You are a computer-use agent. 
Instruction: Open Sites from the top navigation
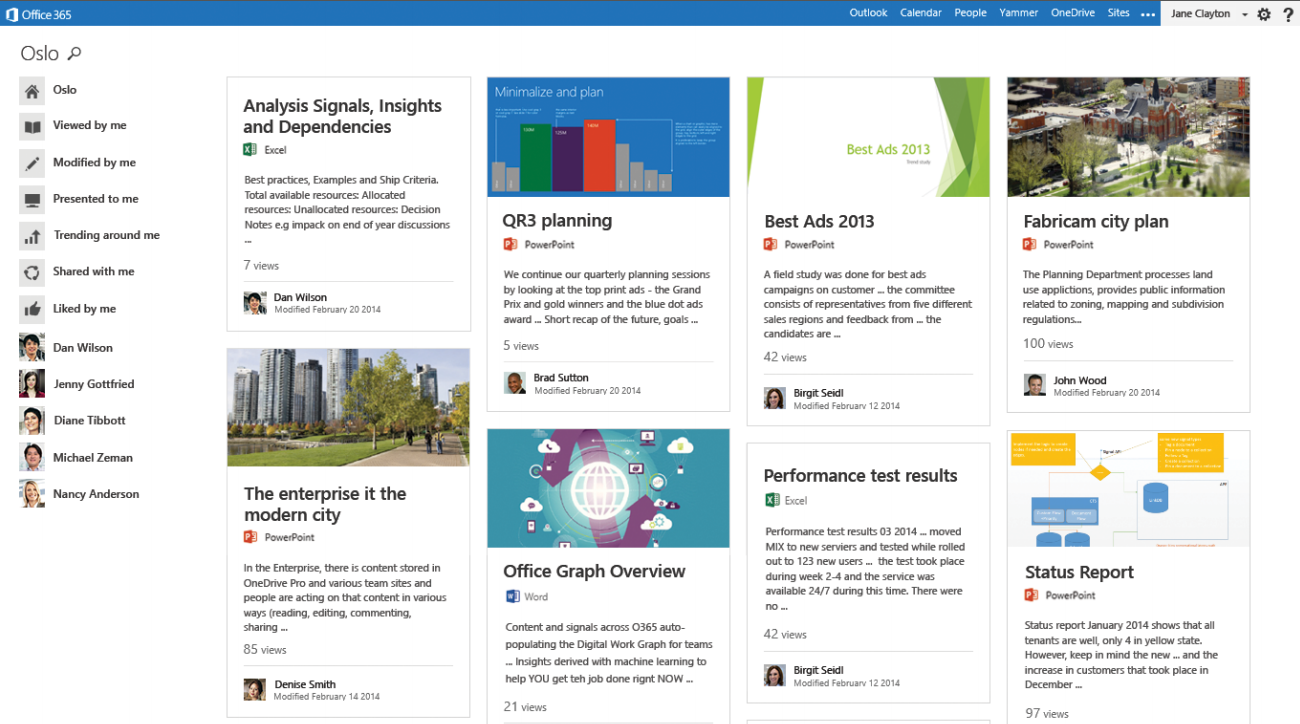(x=1119, y=13)
